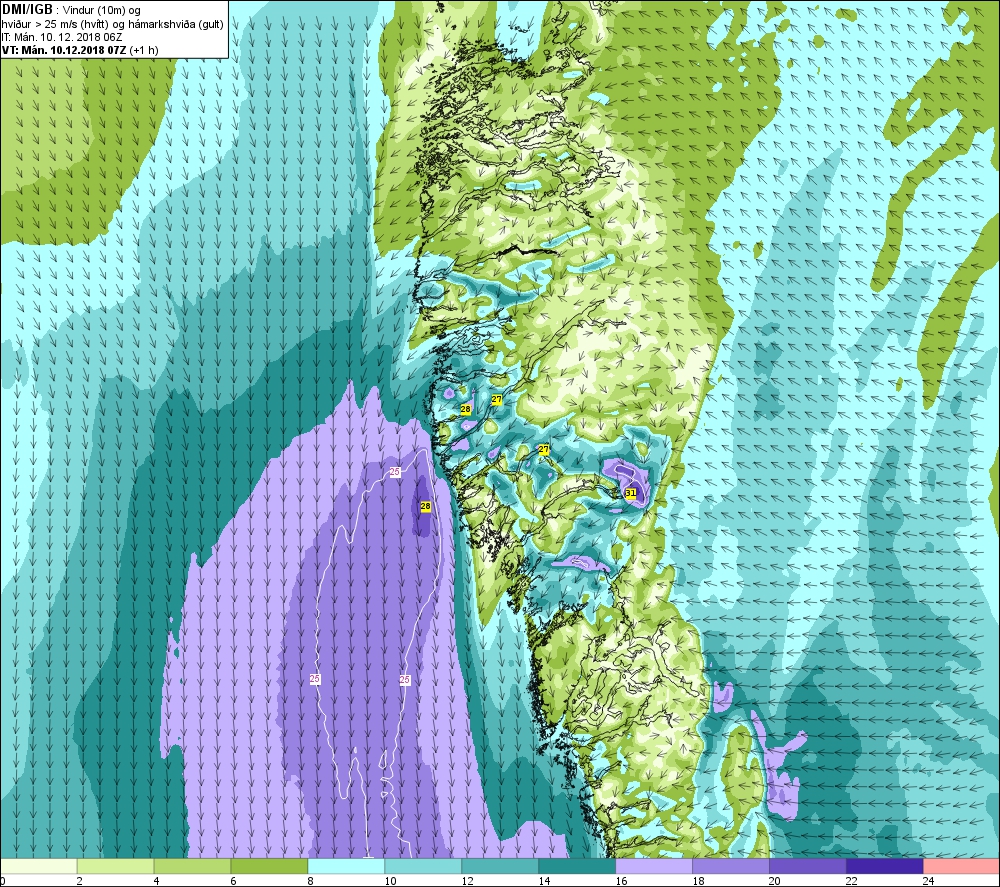Click the yellow '28' label over the dark purple sea patch

pyautogui.click(x=425, y=506)
